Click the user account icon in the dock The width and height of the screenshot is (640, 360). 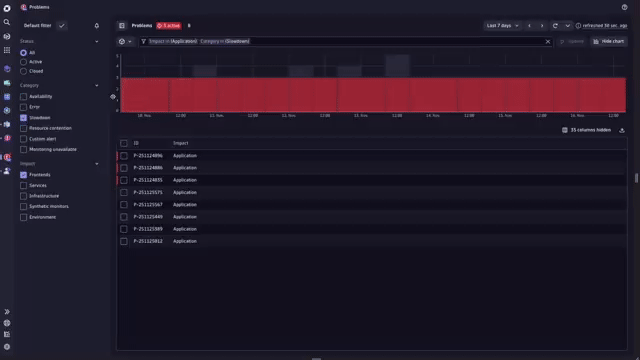[x=7, y=171]
